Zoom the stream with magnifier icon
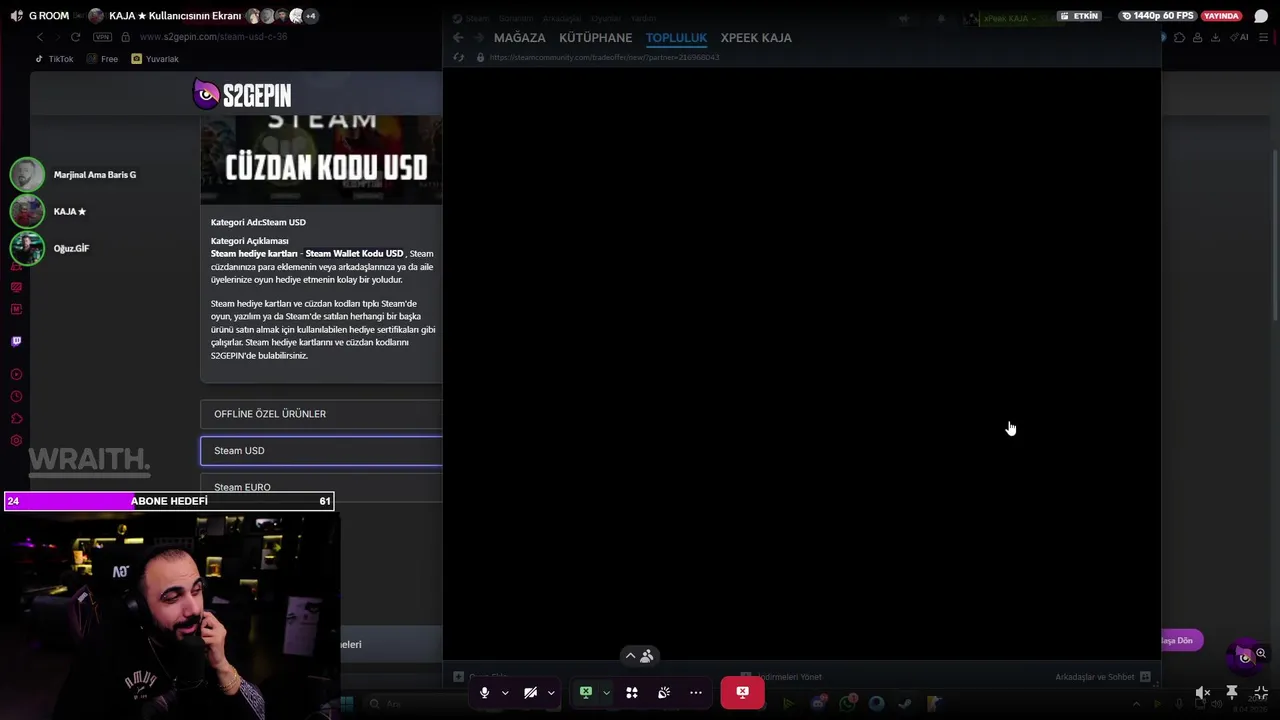This screenshot has width=1280, height=720. tap(1261, 653)
